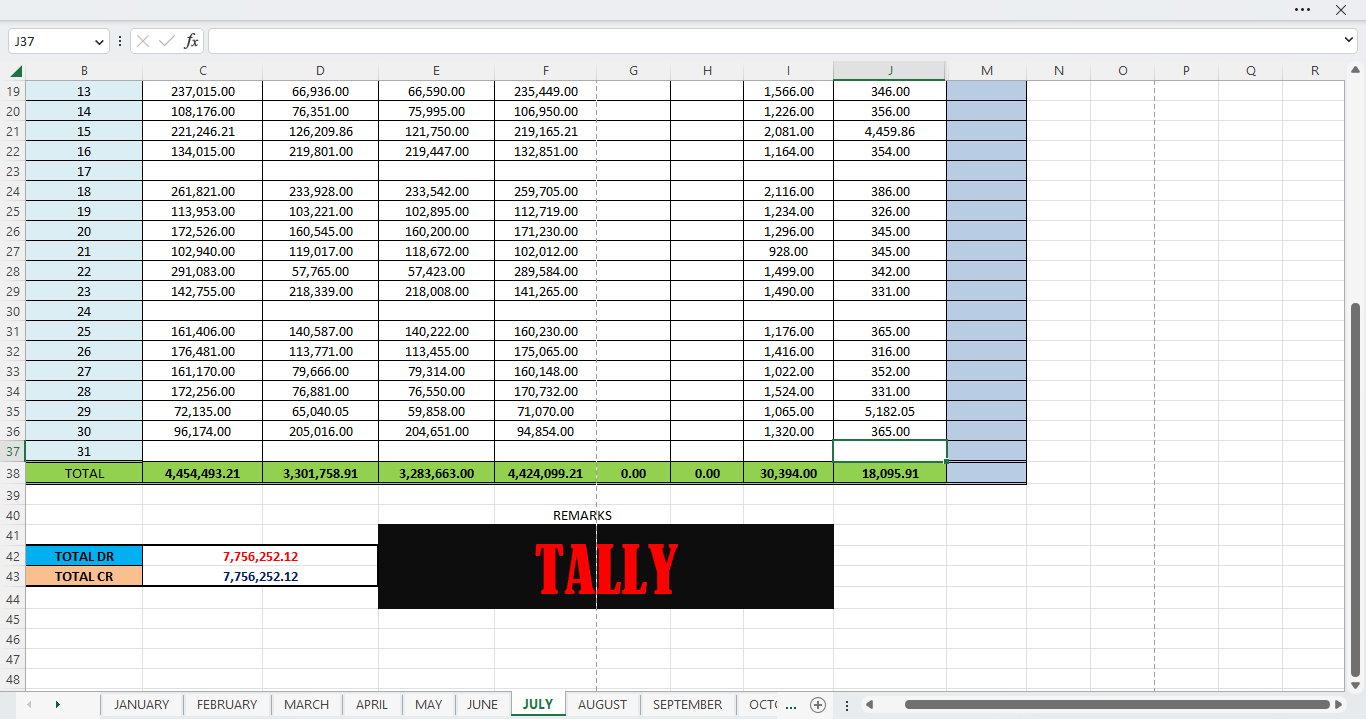
Task: Select row 38 header
Action: 13,473
